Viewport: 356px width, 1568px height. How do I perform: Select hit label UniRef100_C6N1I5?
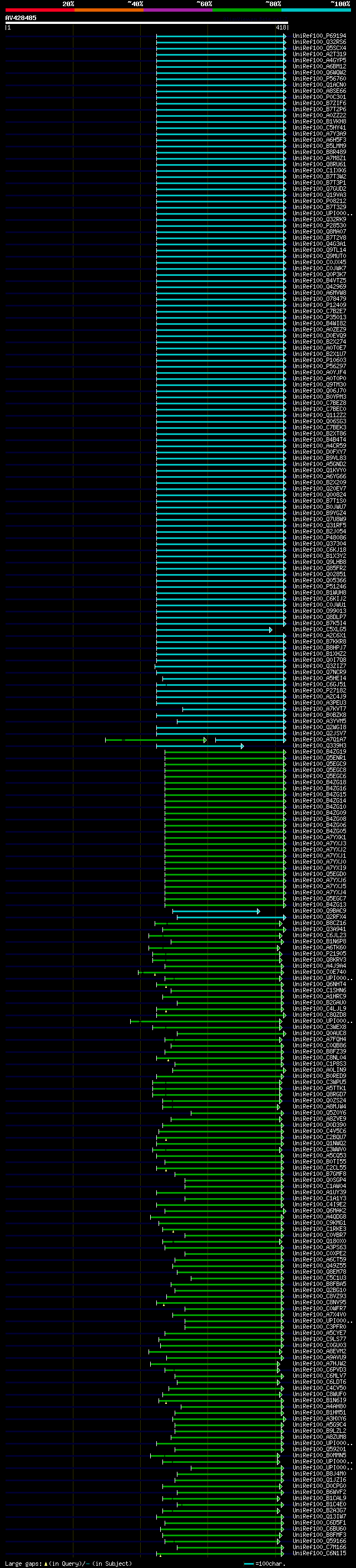(319, 1554)
